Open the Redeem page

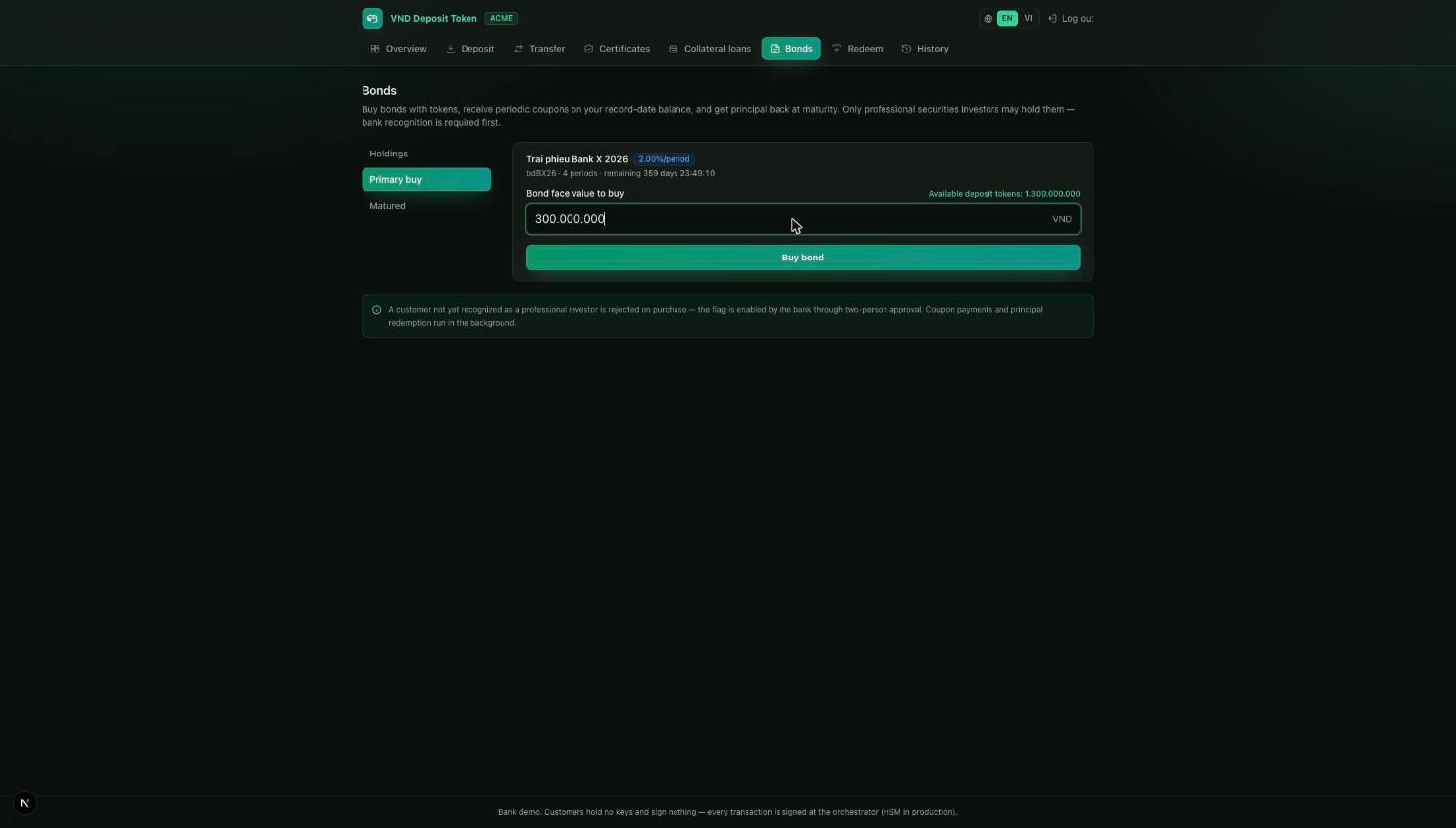(x=858, y=49)
